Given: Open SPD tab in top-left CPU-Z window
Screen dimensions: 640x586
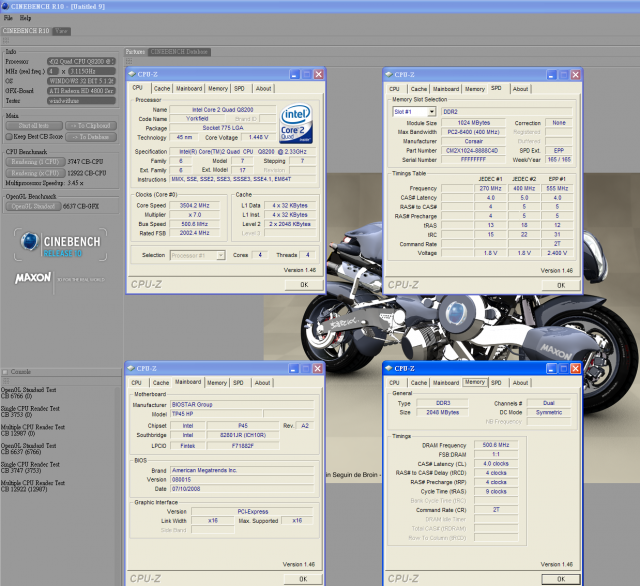Looking at the screenshot, I should 240,89.
